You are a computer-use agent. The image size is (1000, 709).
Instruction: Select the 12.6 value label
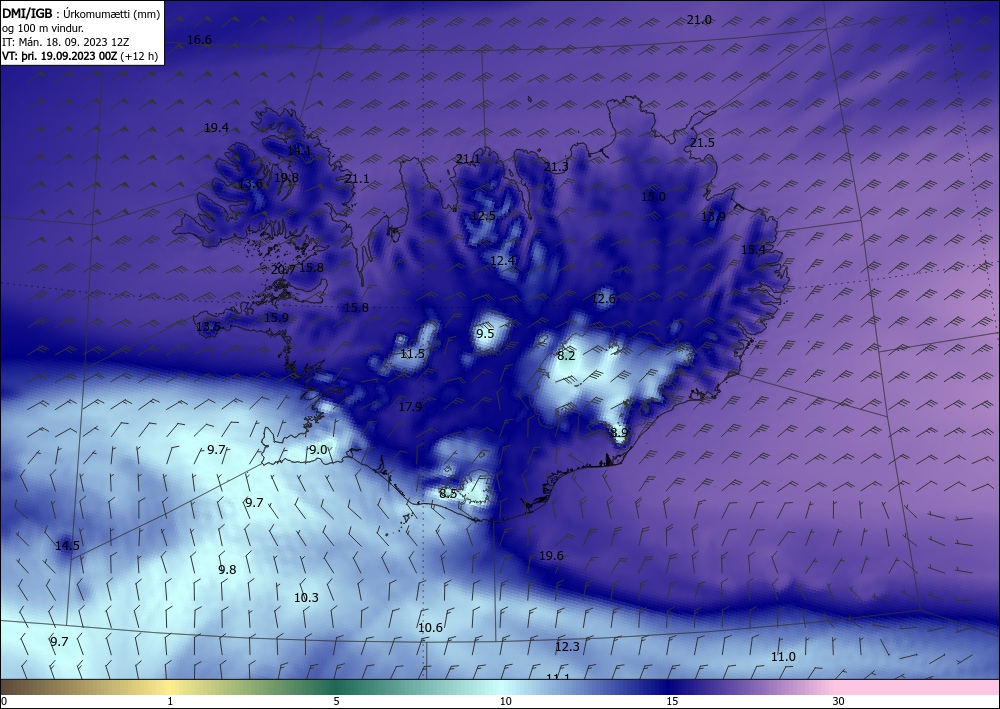(x=603, y=298)
